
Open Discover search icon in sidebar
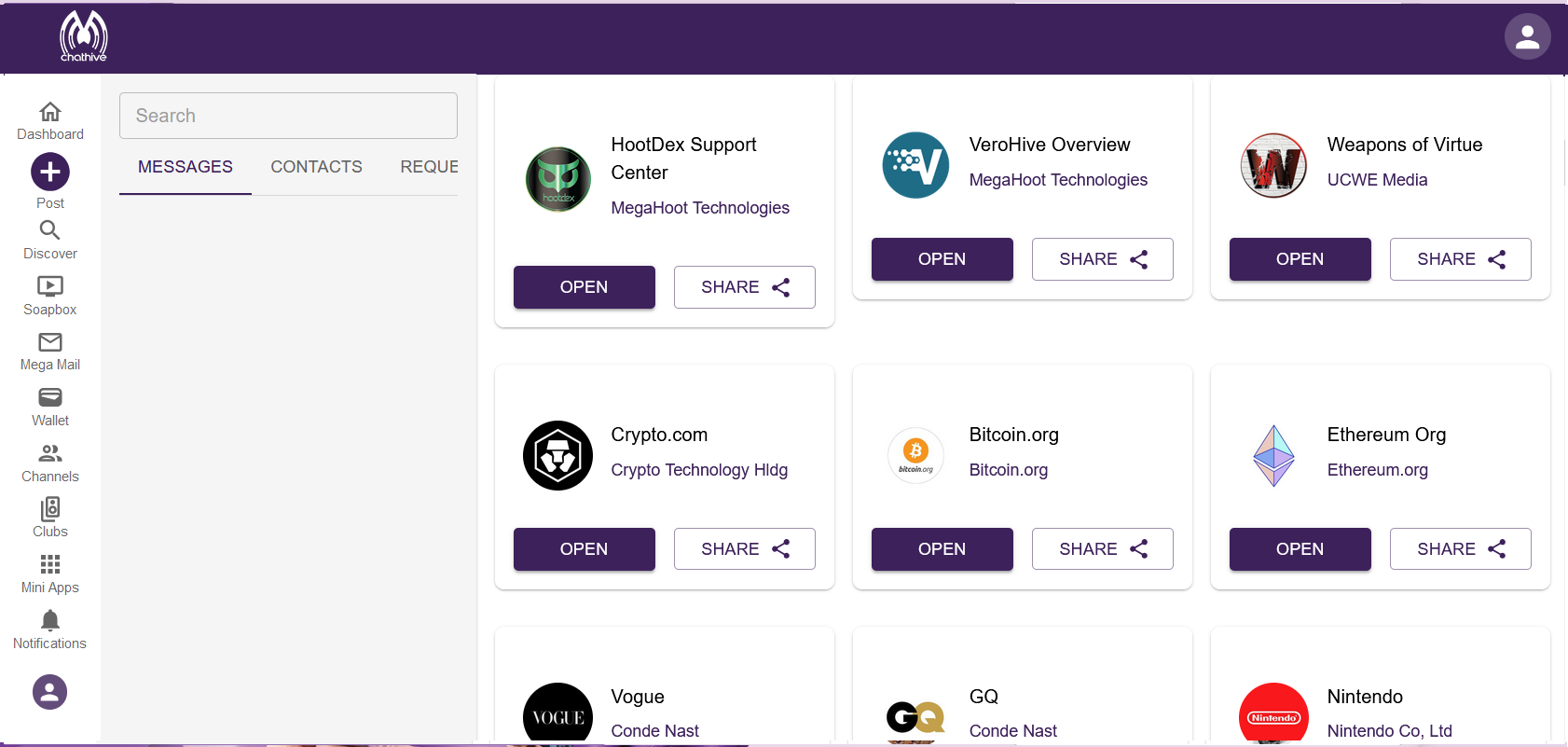(50, 230)
